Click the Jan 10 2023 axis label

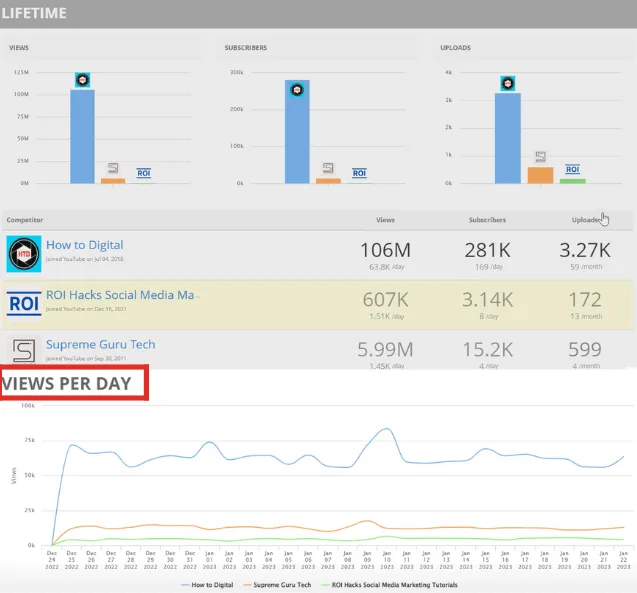coord(387,560)
